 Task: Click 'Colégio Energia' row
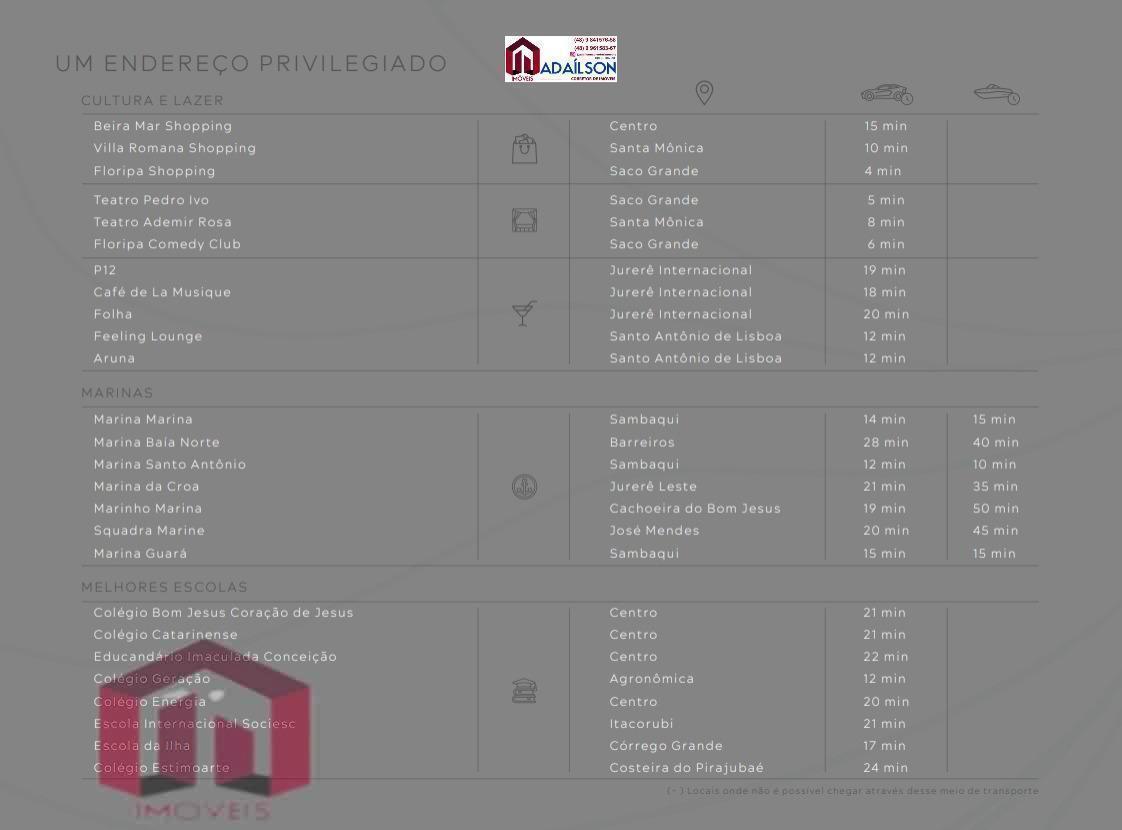[150, 702]
